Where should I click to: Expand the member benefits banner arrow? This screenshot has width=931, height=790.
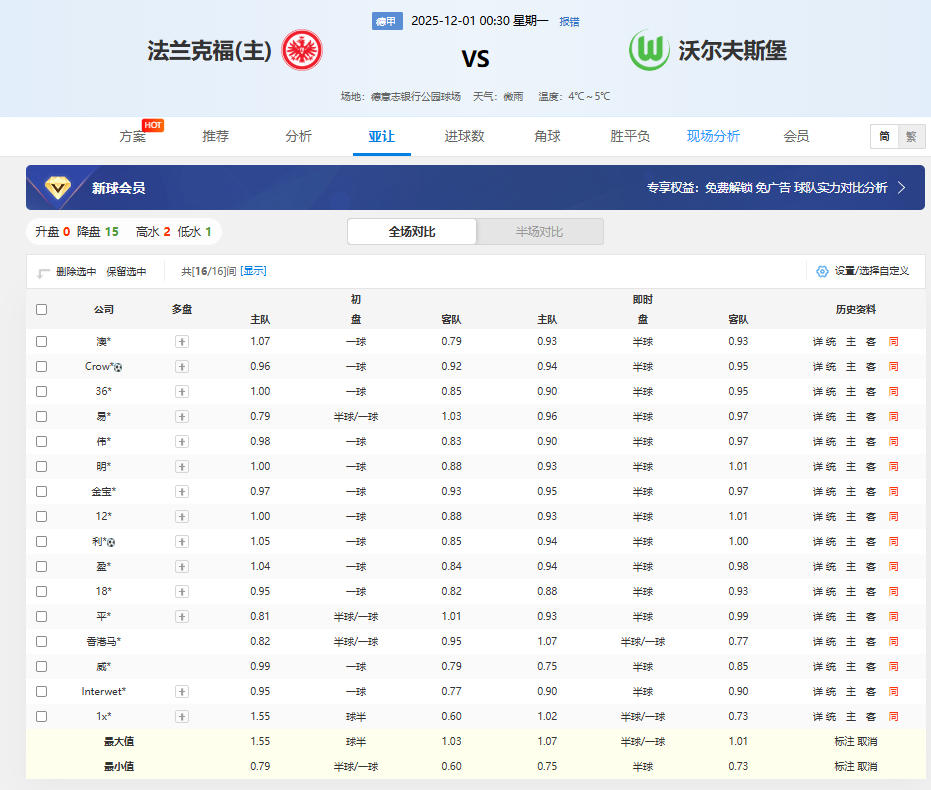tap(901, 187)
